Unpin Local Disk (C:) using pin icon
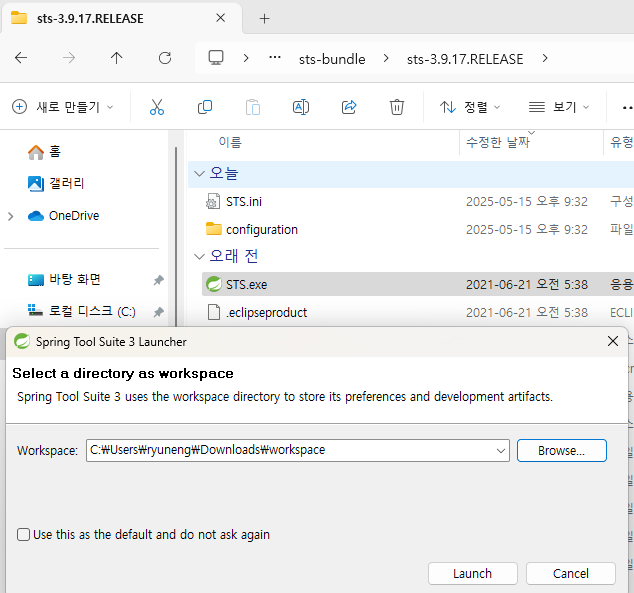This screenshot has width=634, height=593. coord(158,312)
